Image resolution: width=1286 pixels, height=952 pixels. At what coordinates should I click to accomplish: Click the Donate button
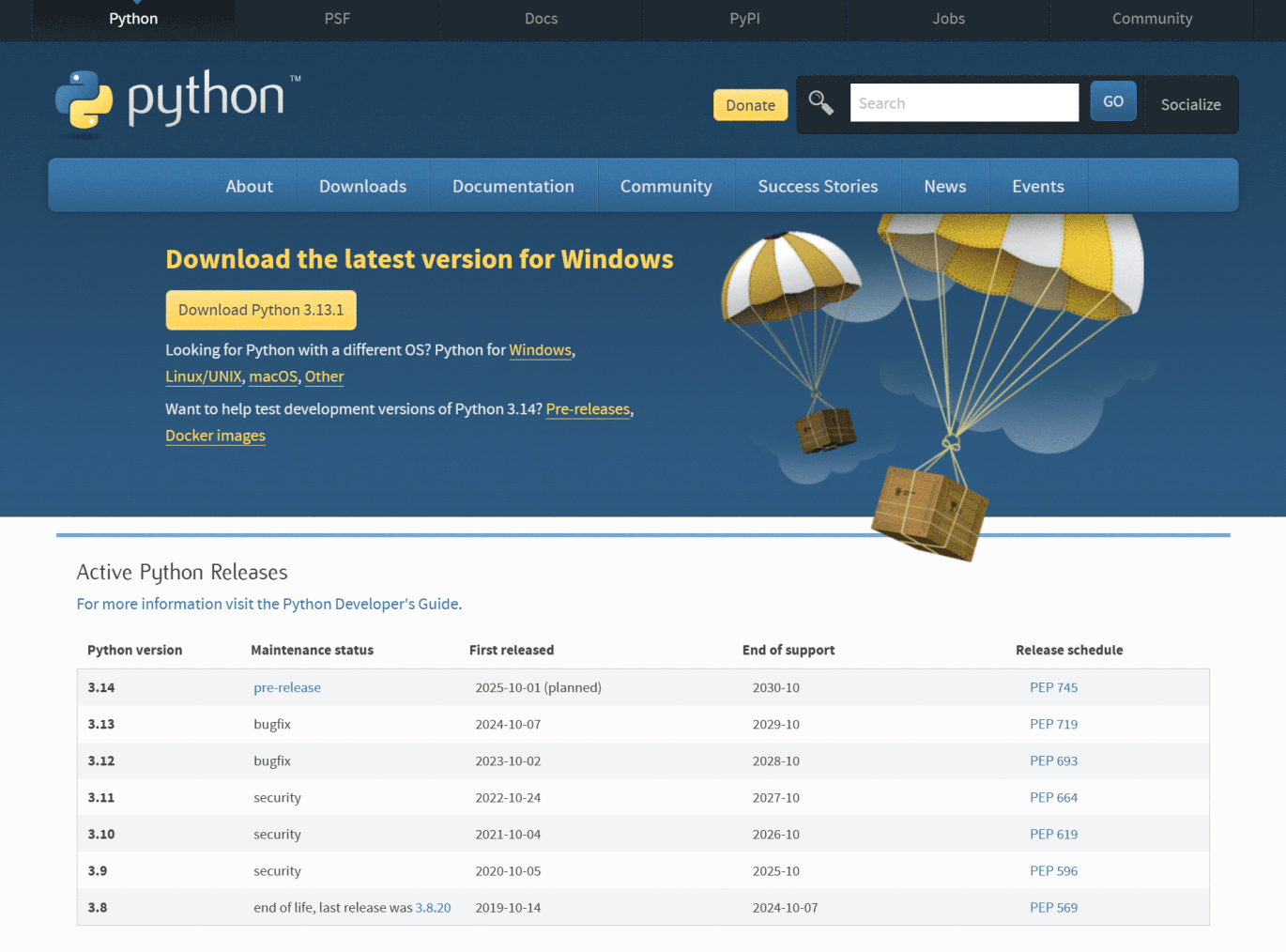click(x=749, y=104)
